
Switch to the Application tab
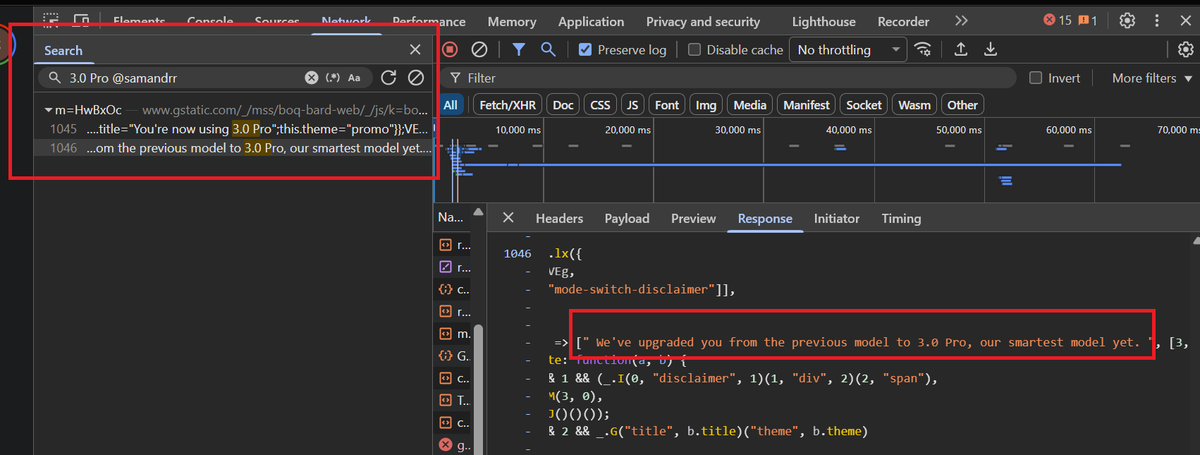tap(592, 21)
